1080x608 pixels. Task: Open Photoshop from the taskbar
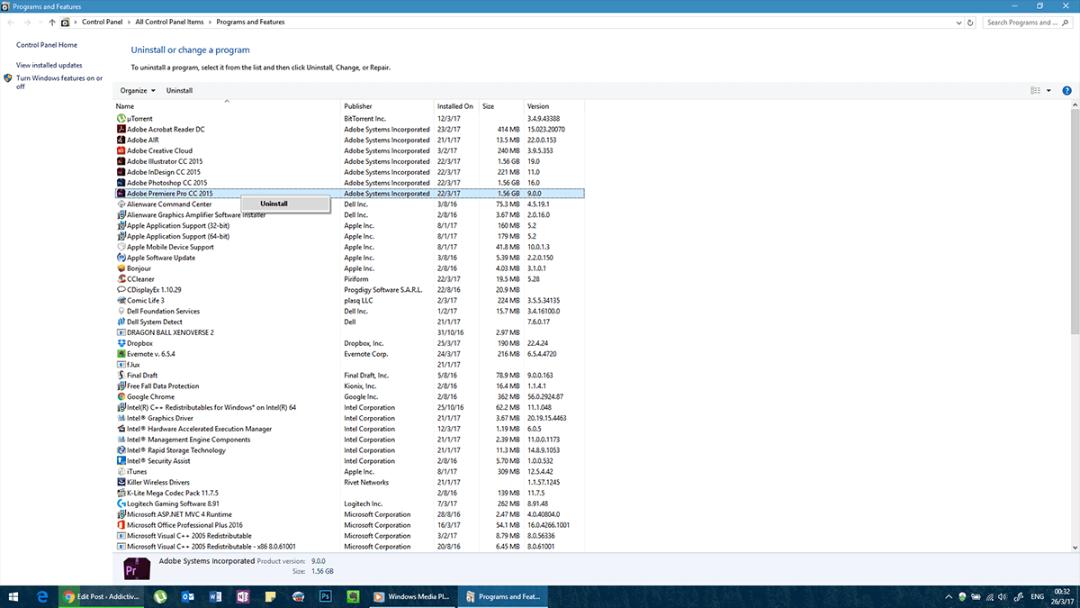coord(325,596)
